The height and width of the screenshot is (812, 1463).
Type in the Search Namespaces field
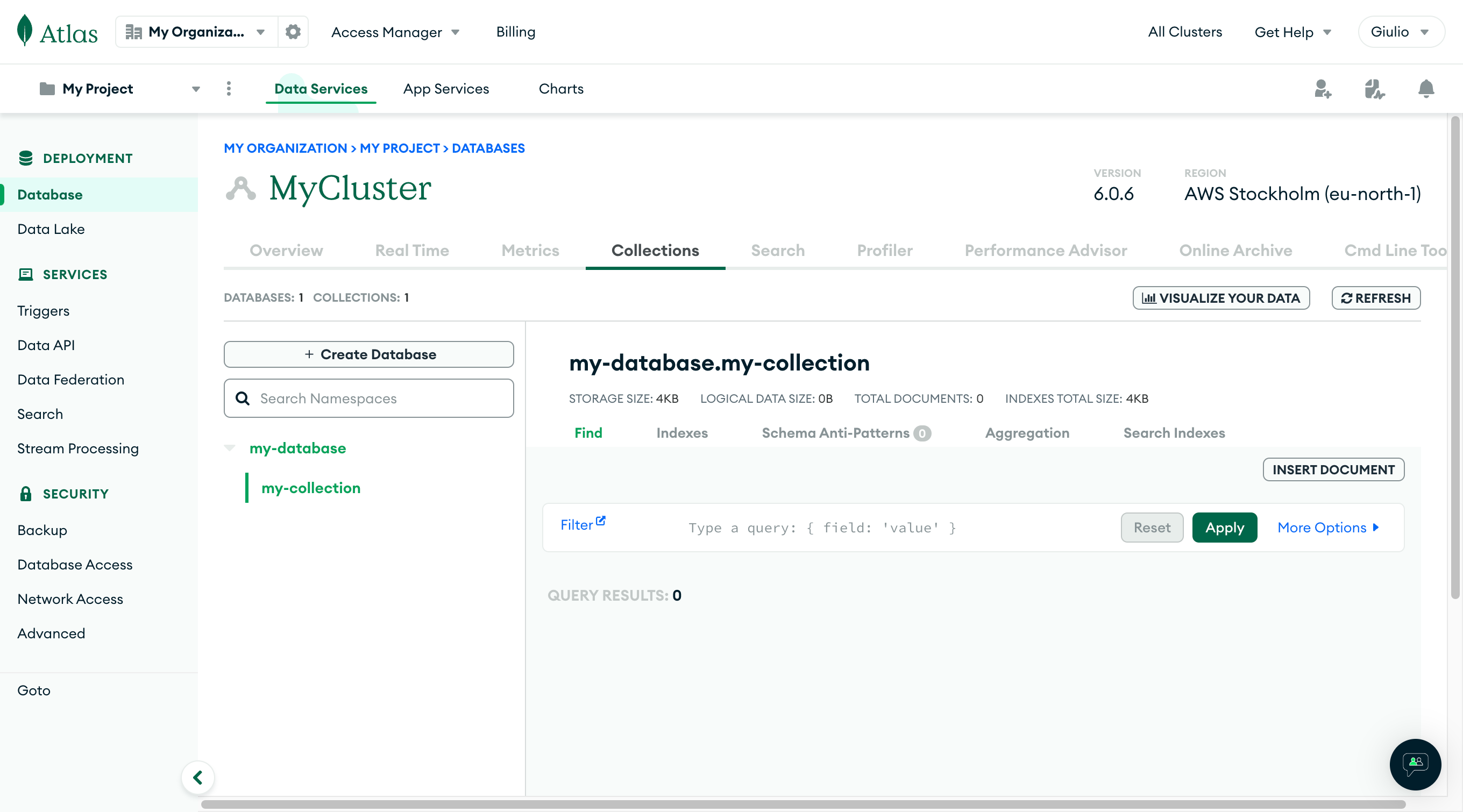point(368,398)
